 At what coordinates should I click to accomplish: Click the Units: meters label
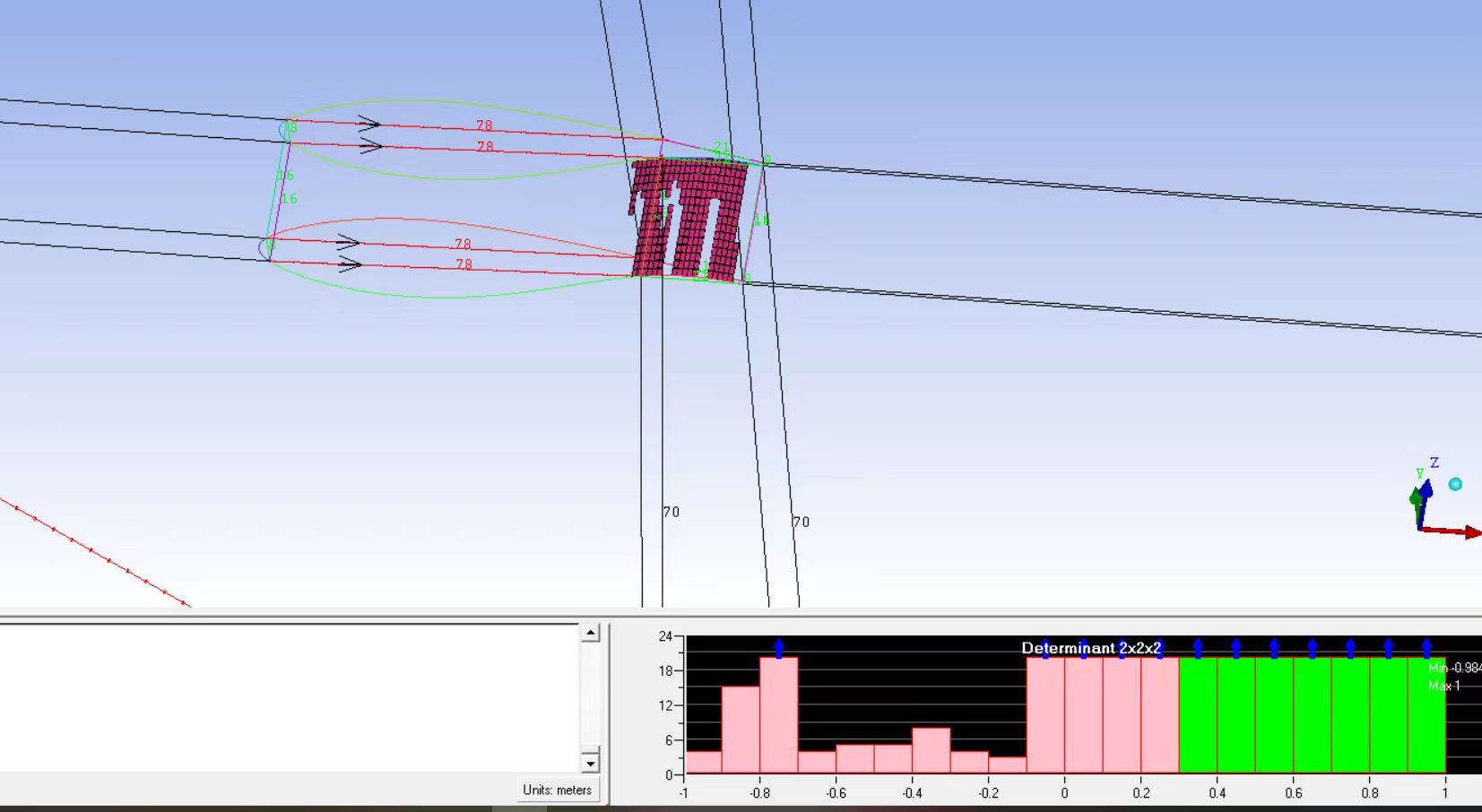click(557, 790)
